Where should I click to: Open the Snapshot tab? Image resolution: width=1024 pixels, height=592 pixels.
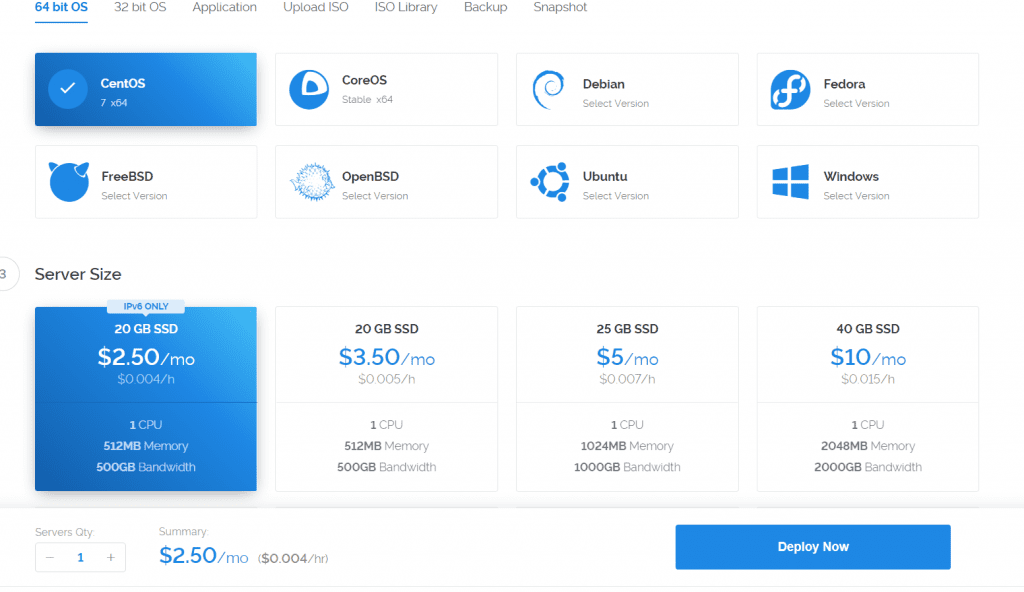[560, 7]
